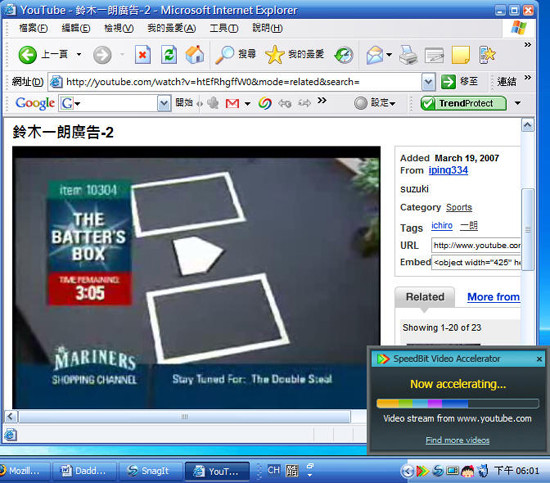Open the Help menu (說明)
Screen dimensions: 550x483
(x=267, y=28)
